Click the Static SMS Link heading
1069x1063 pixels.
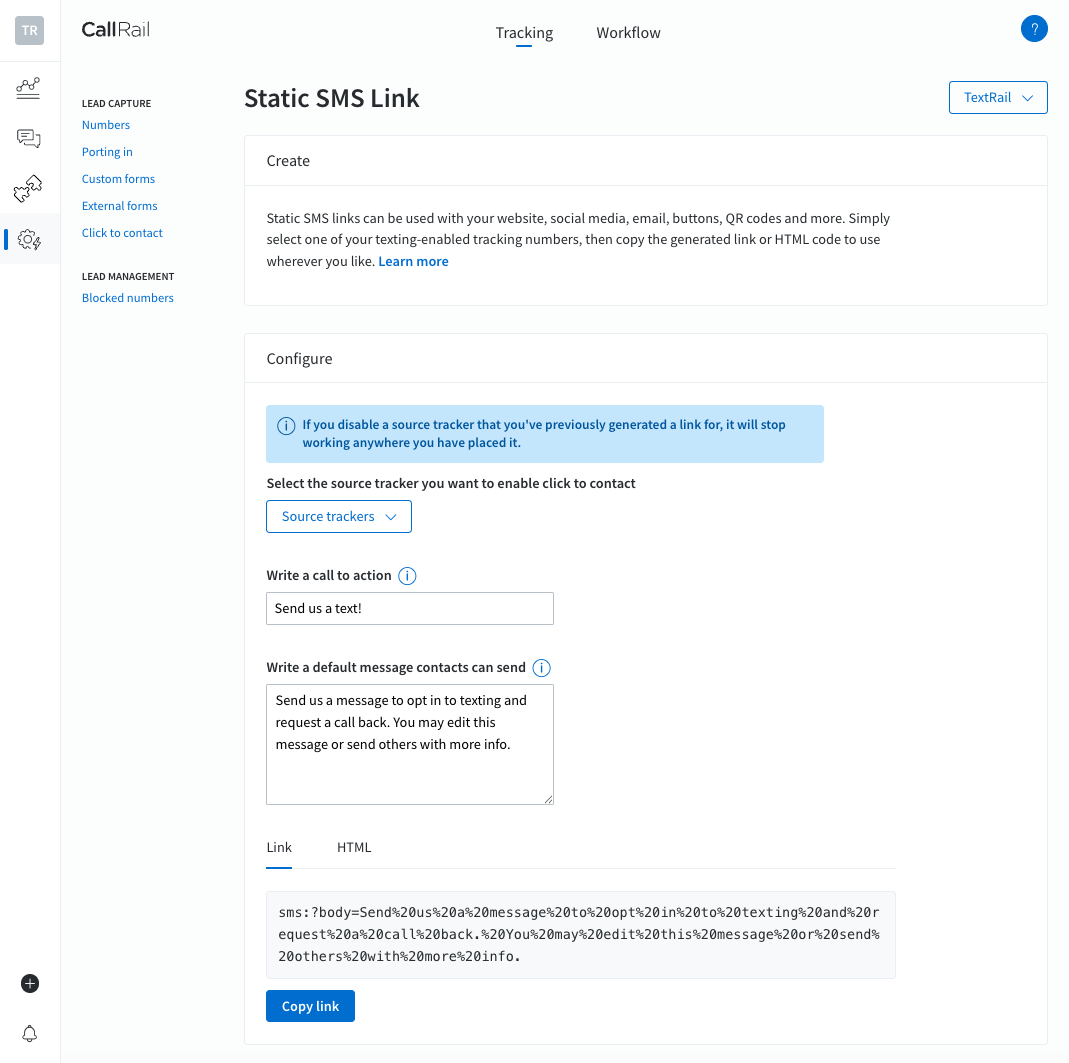tap(332, 98)
